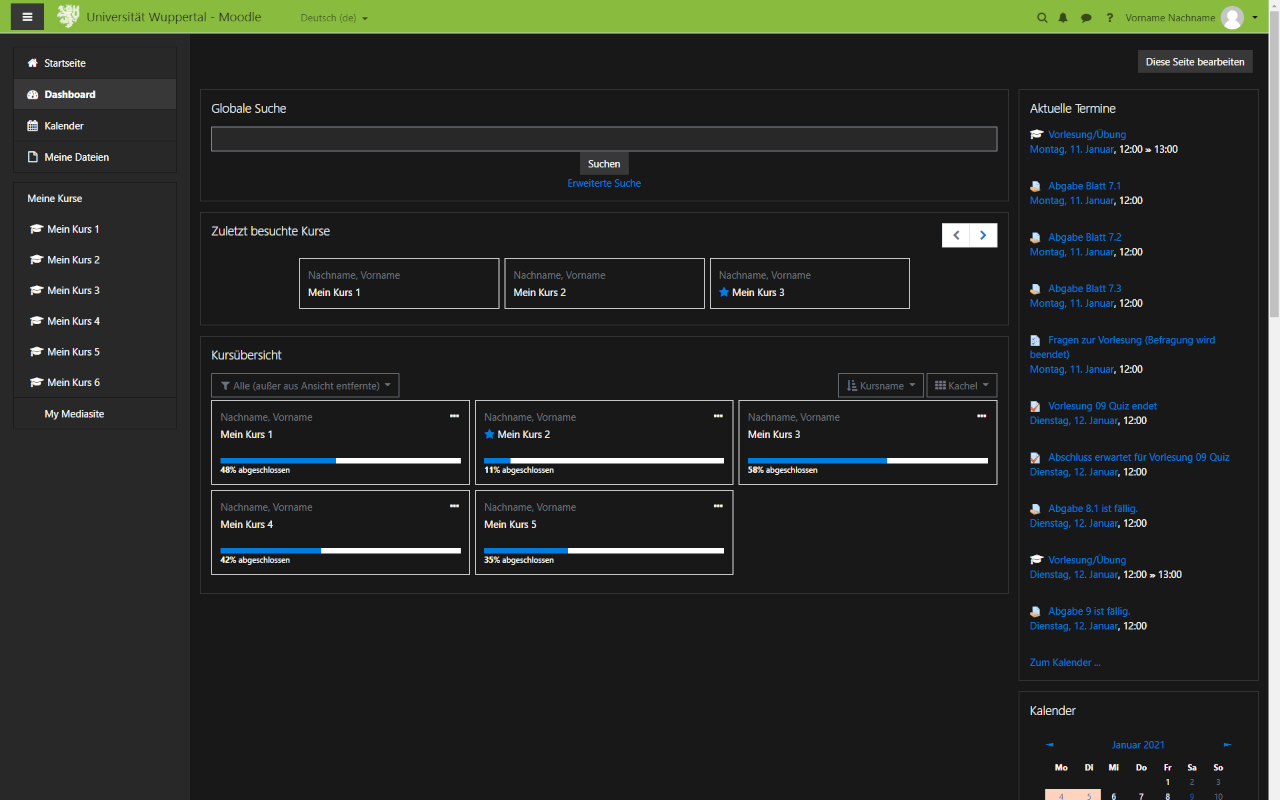Select Dashboard in sidebar

[x=95, y=94]
